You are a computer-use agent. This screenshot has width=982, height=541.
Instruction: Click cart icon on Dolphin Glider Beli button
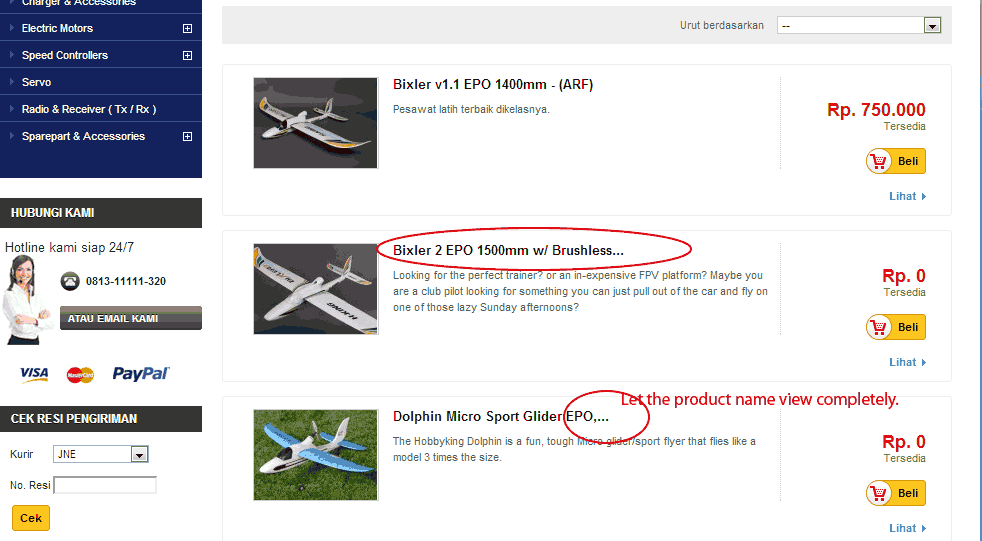click(879, 493)
